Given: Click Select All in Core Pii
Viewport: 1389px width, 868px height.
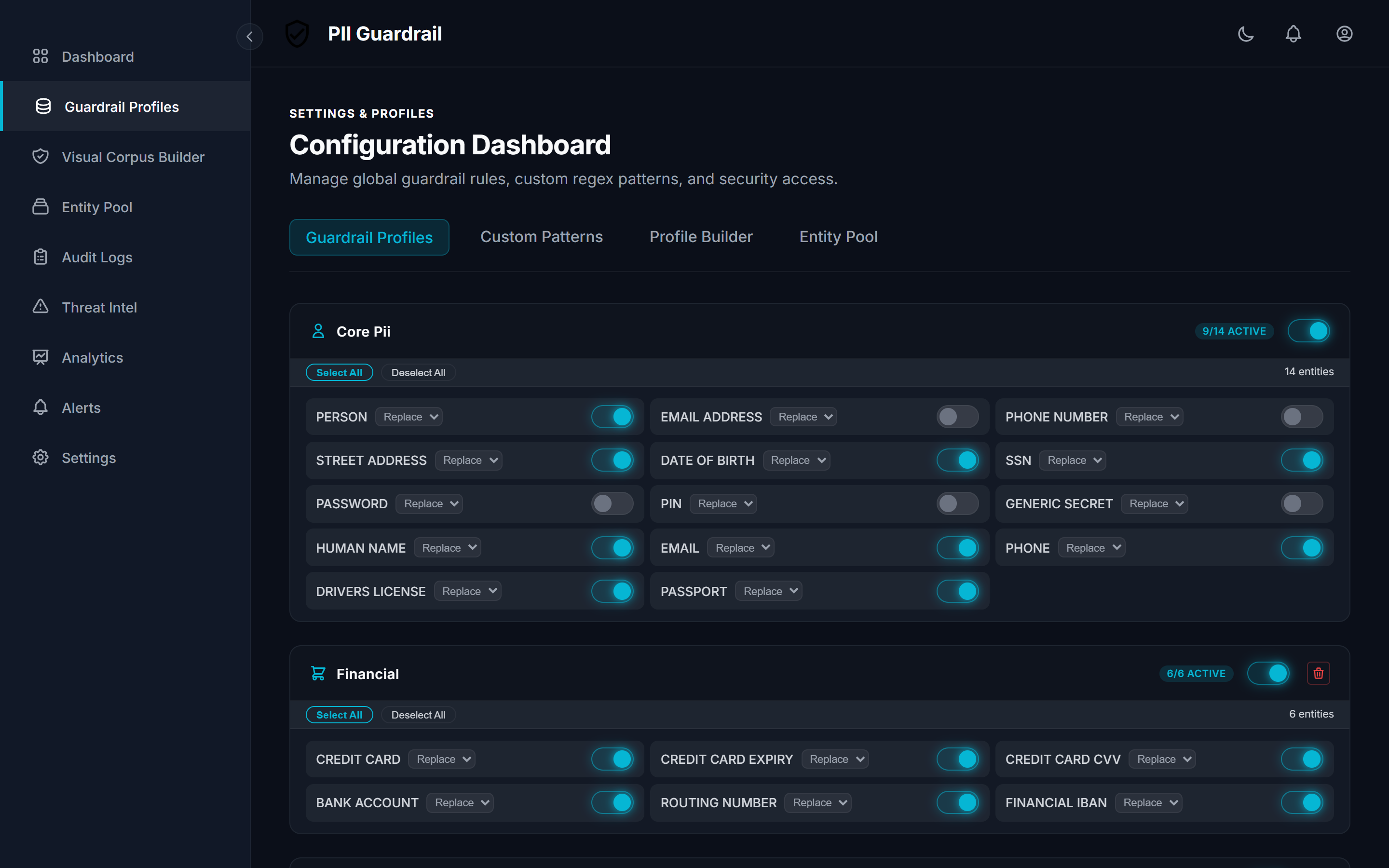Looking at the screenshot, I should tap(339, 373).
